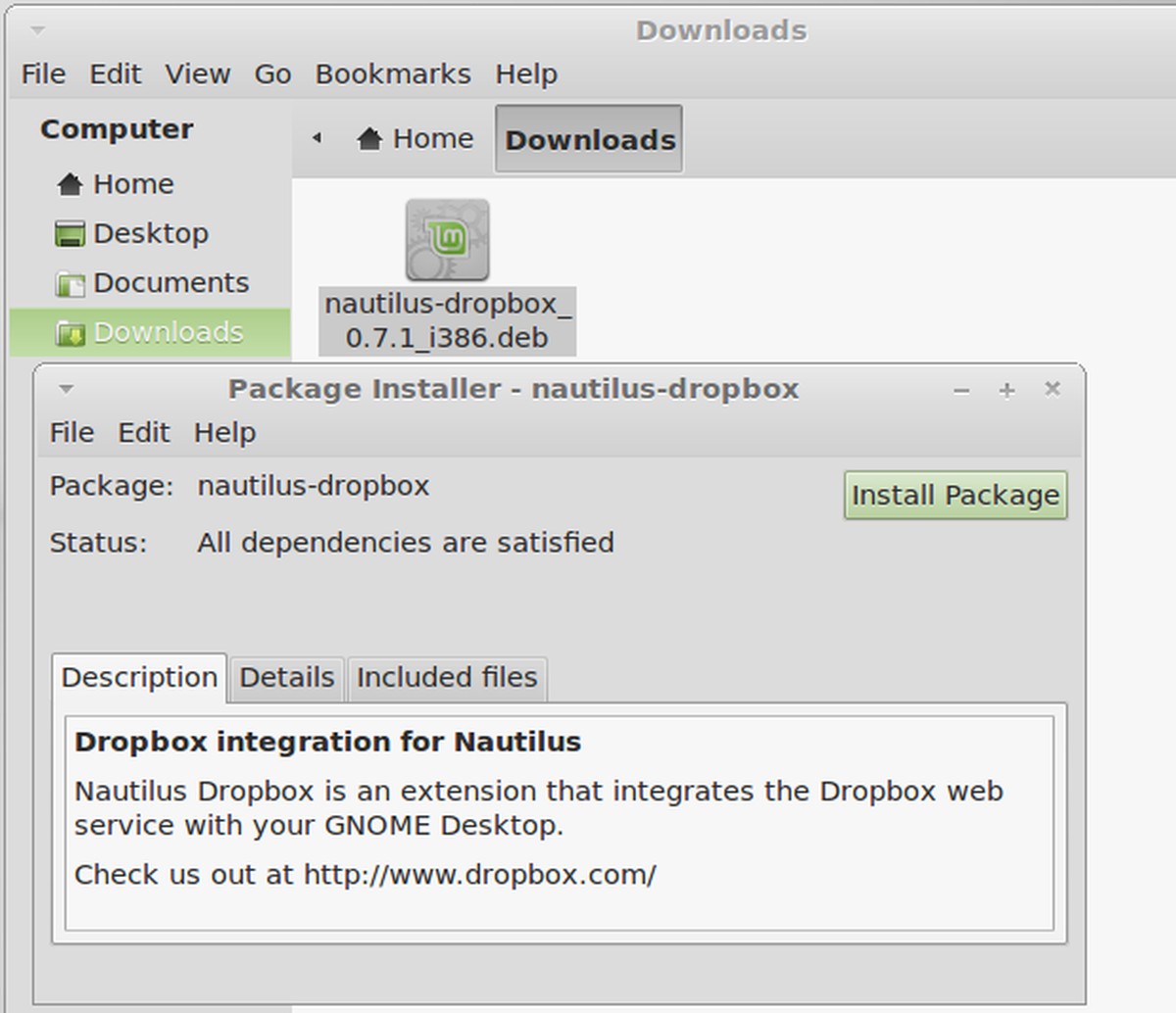Screen dimensions: 1176x1013
Task: Open the Documents folder in the sidebar
Action: point(171,282)
